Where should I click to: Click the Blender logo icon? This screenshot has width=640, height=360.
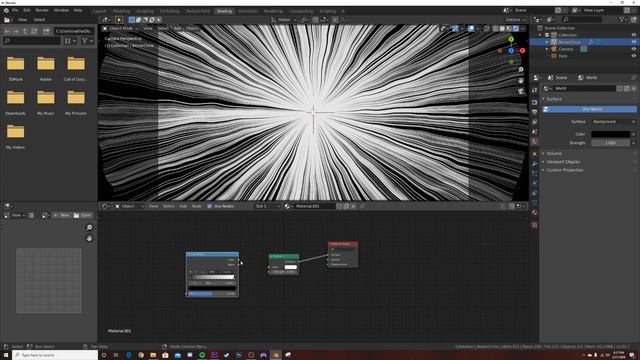pos(6,10)
